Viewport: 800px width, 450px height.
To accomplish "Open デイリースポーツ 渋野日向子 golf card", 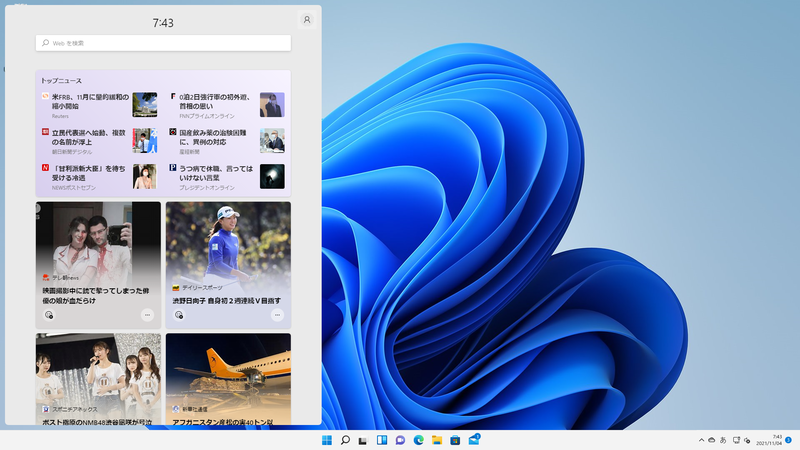I will coord(229,265).
